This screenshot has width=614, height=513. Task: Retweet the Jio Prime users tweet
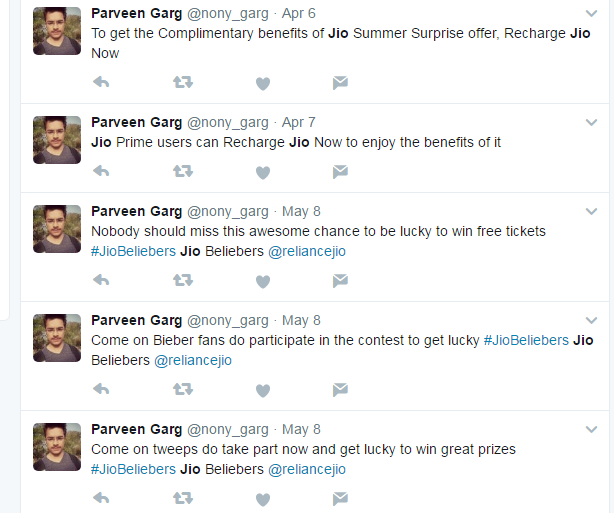pyautogui.click(x=182, y=172)
